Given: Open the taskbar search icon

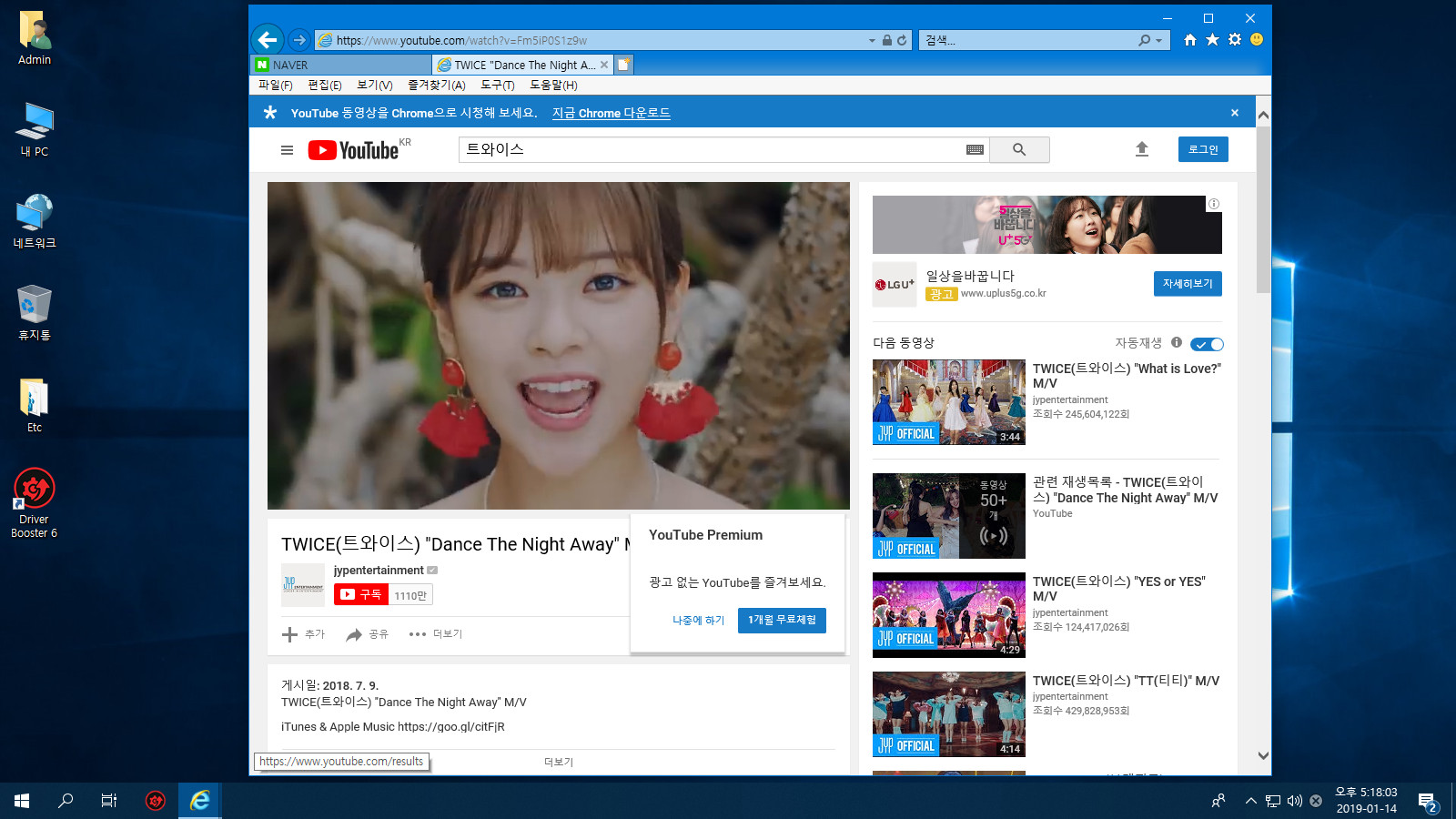Looking at the screenshot, I should pyautogui.click(x=66, y=801).
